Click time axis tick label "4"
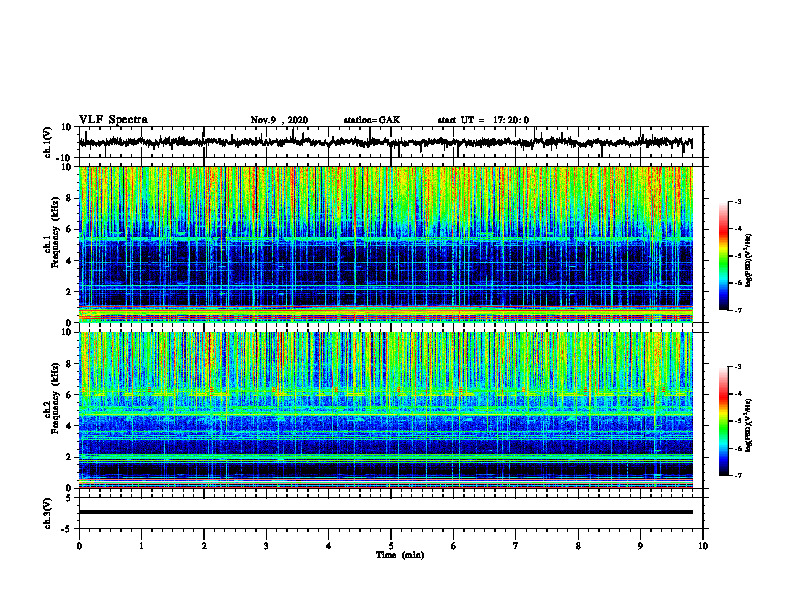The width and height of the screenshot is (792, 612). click(x=329, y=546)
